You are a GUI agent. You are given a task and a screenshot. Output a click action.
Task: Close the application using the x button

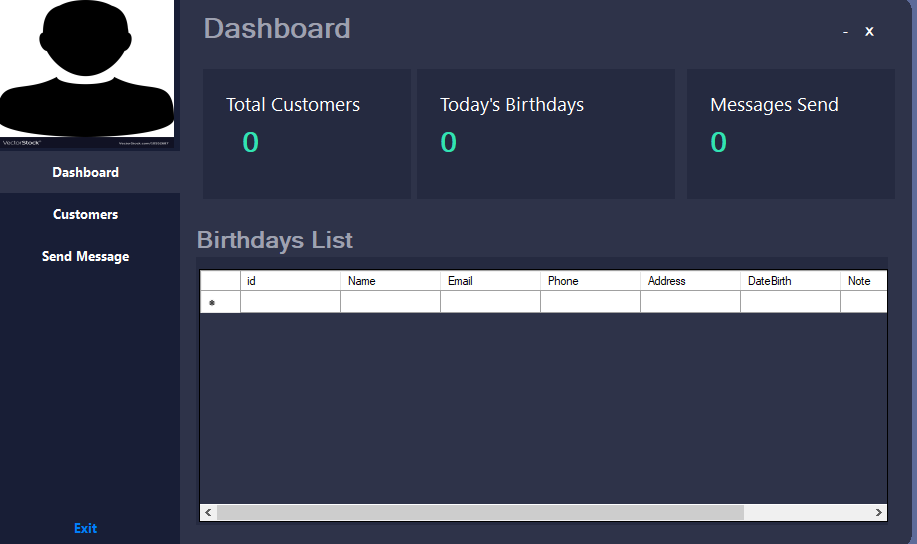pyautogui.click(x=869, y=32)
